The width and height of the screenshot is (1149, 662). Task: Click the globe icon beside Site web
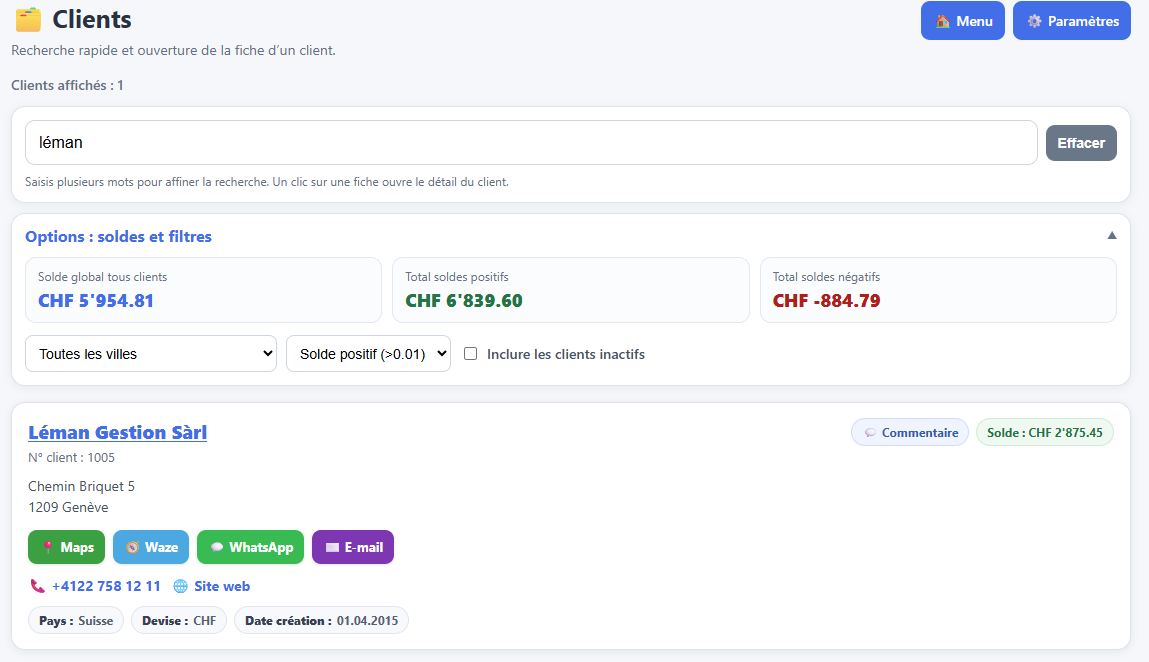[180, 586]
